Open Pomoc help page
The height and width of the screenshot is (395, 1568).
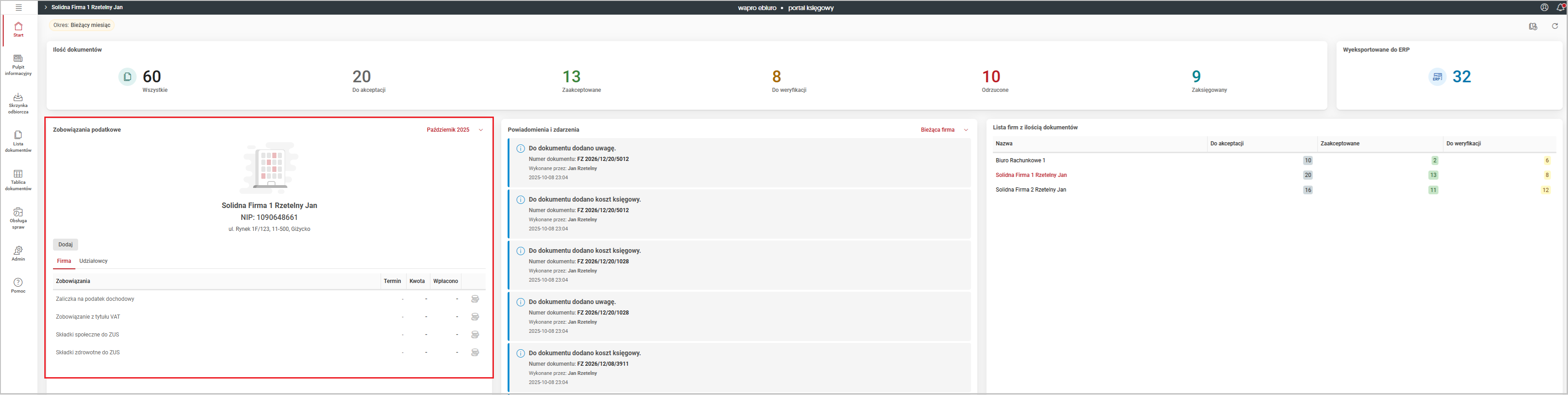(18, 285)
